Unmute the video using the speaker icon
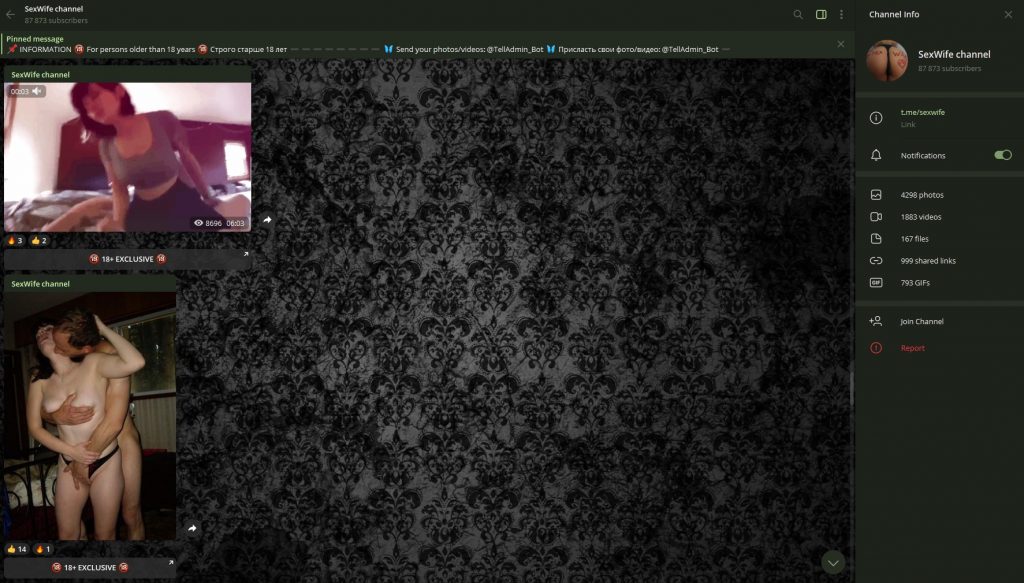 [37, 91]
